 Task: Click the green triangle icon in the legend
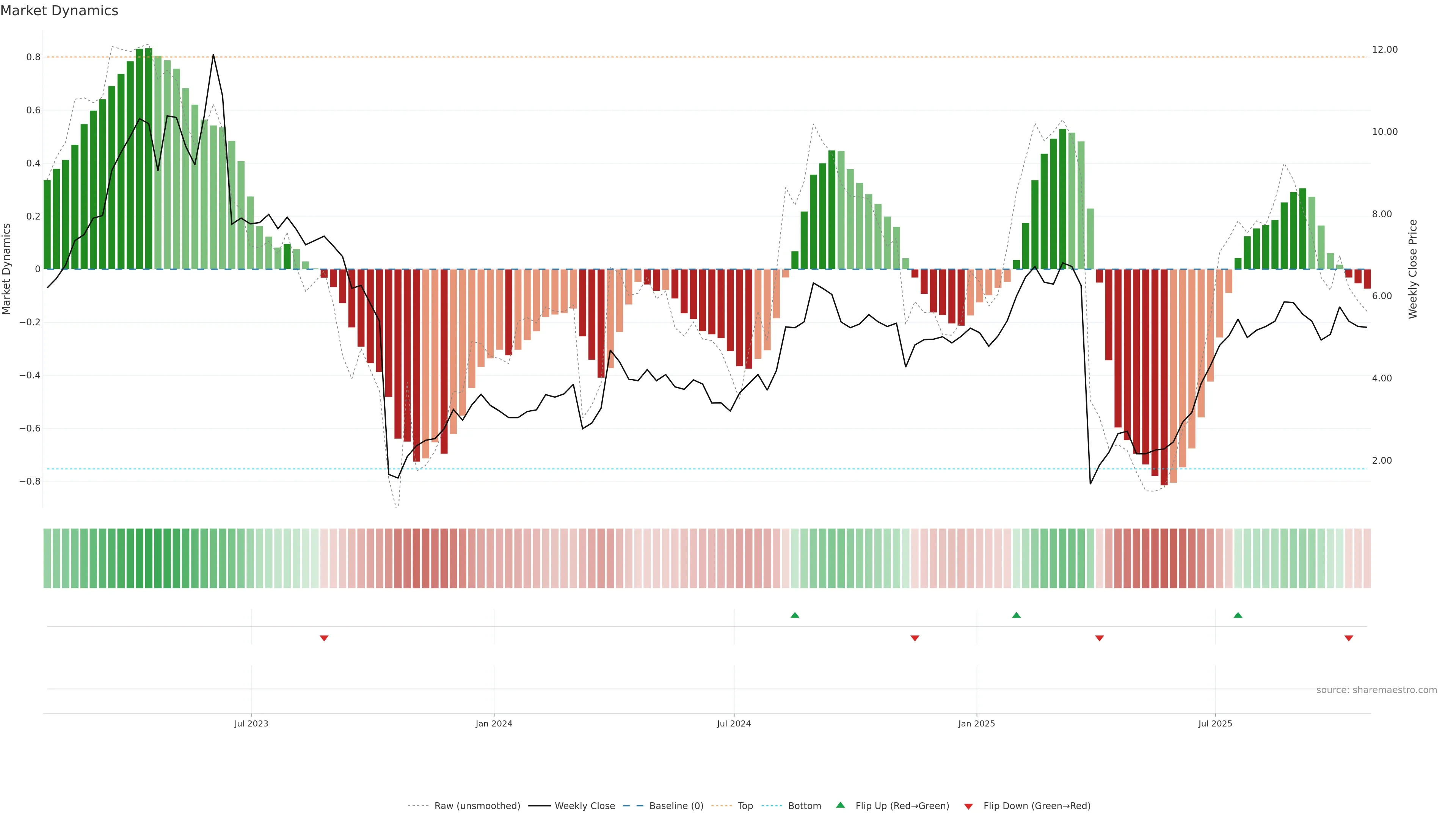pyautogui.click(x=841, y=805)
